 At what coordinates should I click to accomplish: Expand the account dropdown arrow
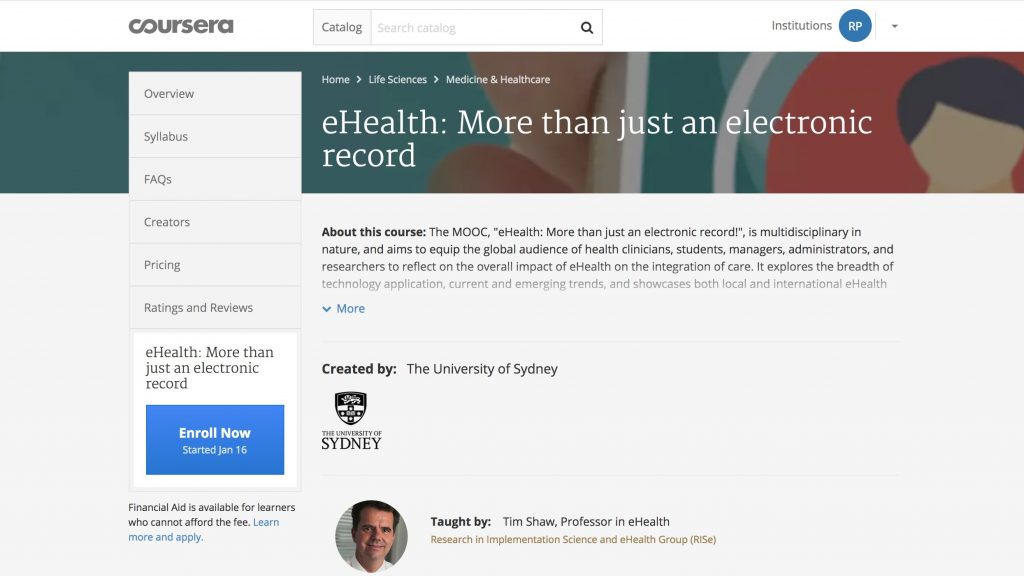[x=895, y=26]
